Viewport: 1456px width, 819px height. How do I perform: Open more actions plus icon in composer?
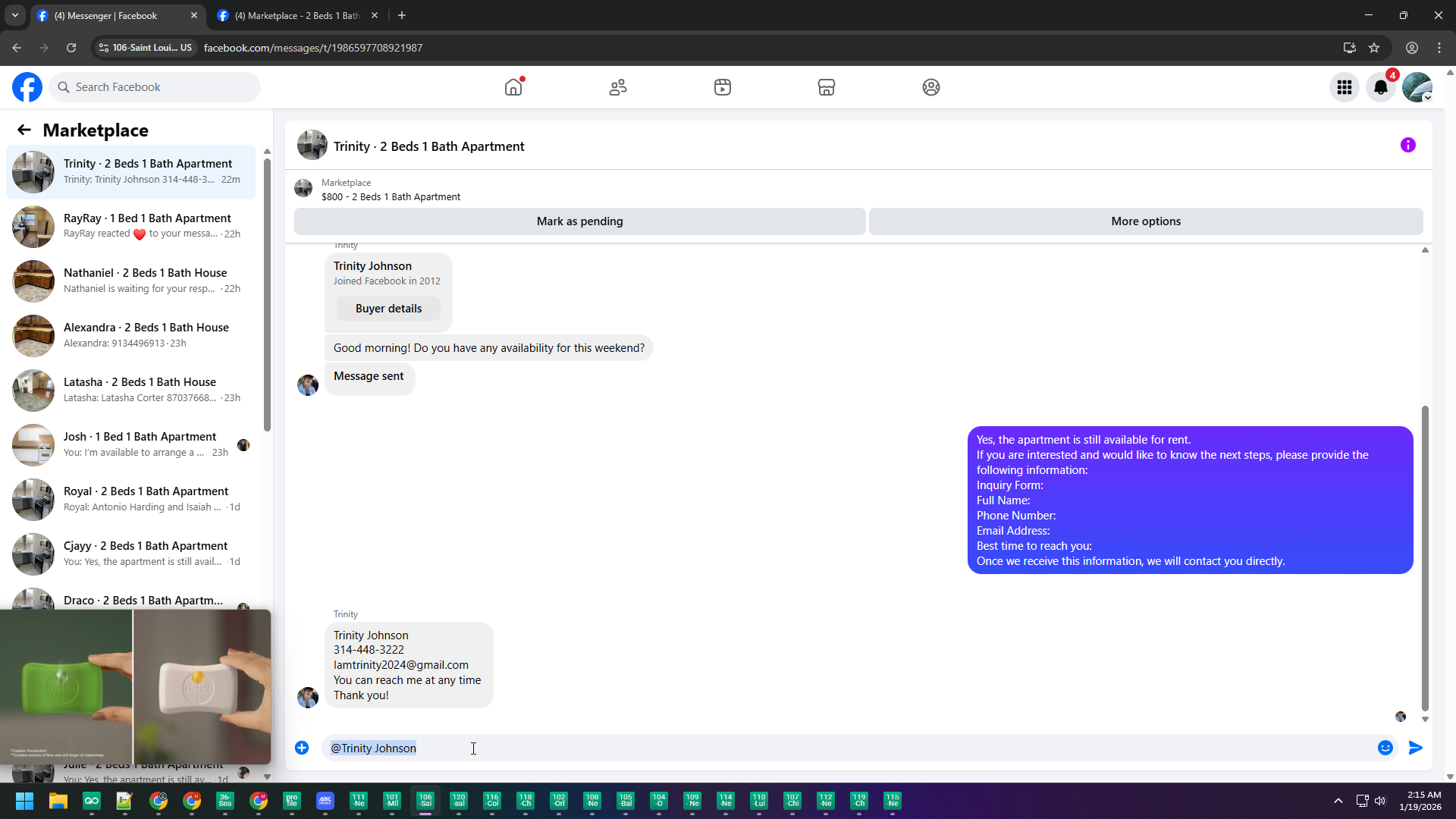coord(302,748)
